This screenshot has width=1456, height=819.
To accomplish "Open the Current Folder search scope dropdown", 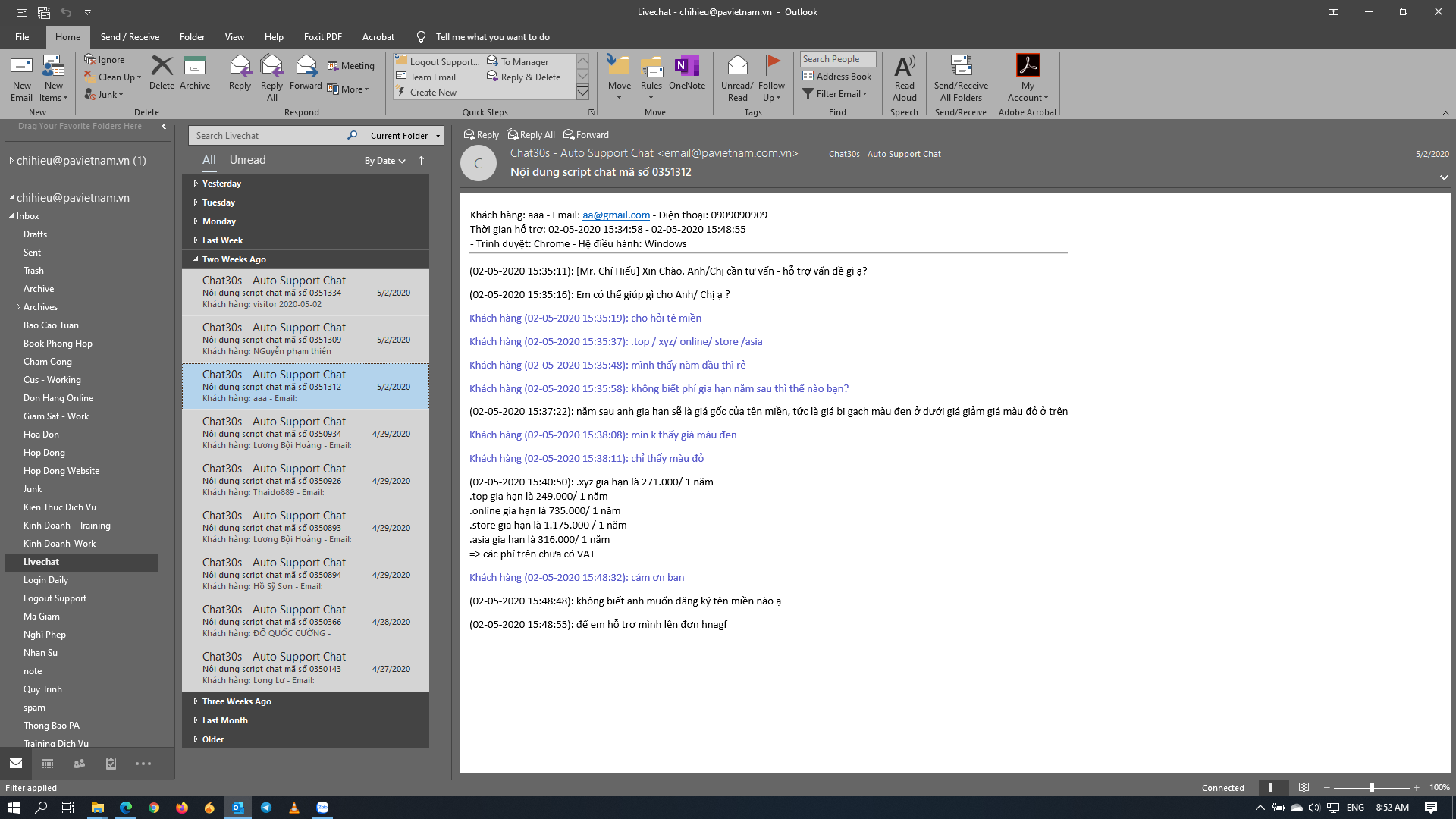I will click(x=405, y=136).
